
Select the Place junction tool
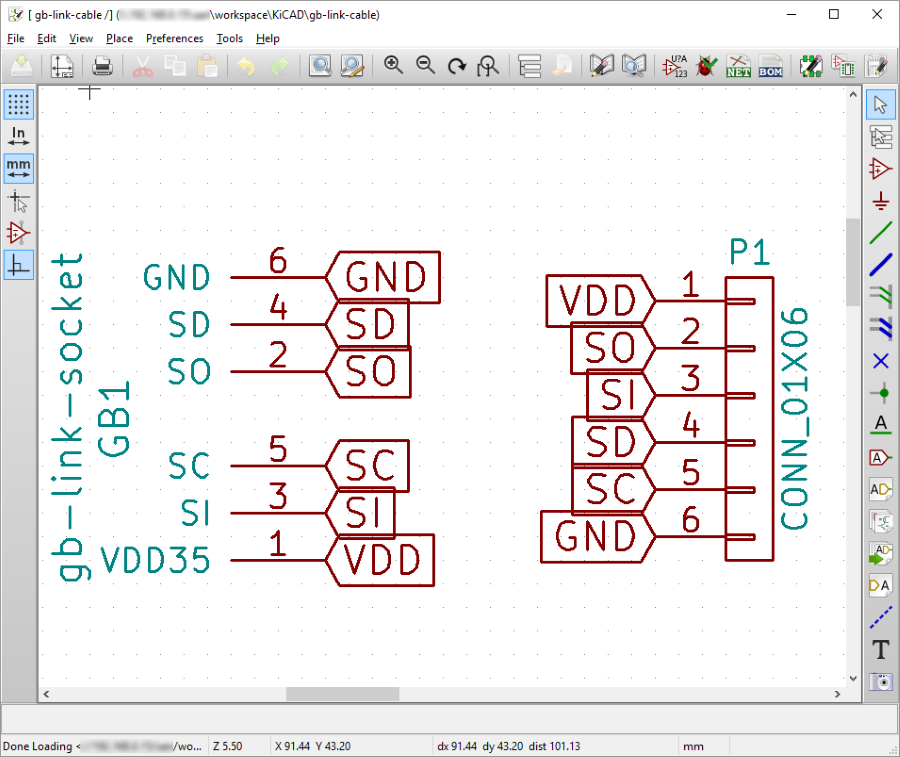click(x=880, y=393)
